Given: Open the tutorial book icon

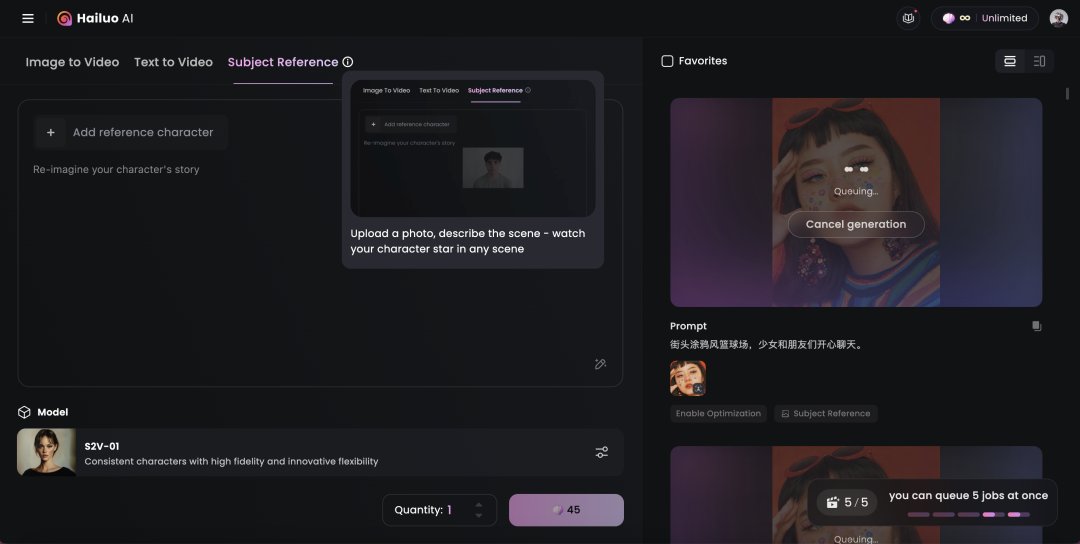Looking at the screenshot, I should click(908, 19).
